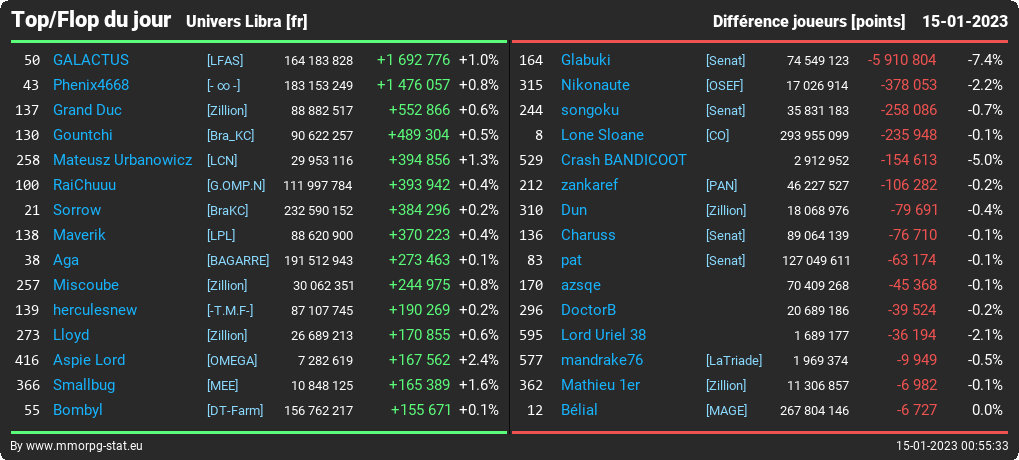Open Glabuki player in flop list
1019x460 pixels.
[586, 60]
